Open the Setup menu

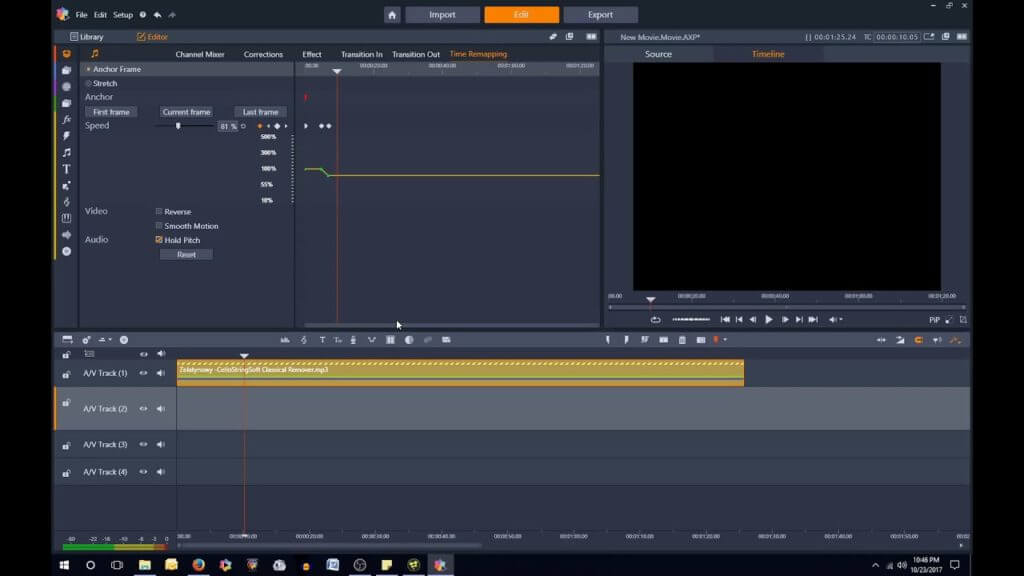122,15
